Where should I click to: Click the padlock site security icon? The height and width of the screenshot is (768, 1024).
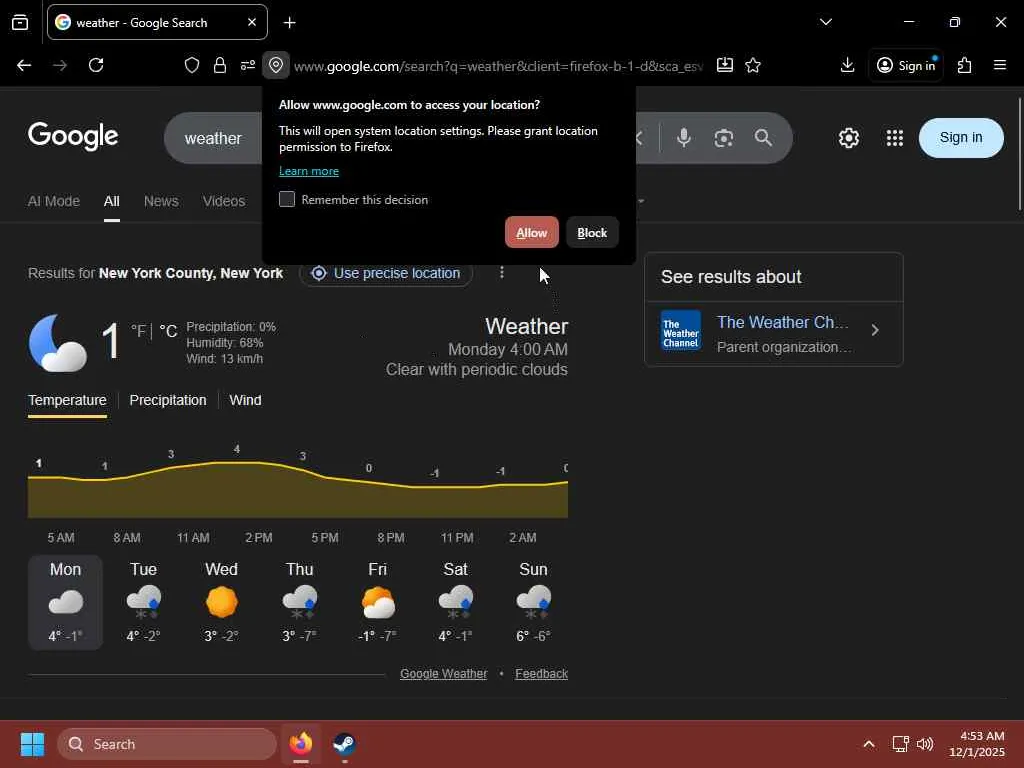220,65
